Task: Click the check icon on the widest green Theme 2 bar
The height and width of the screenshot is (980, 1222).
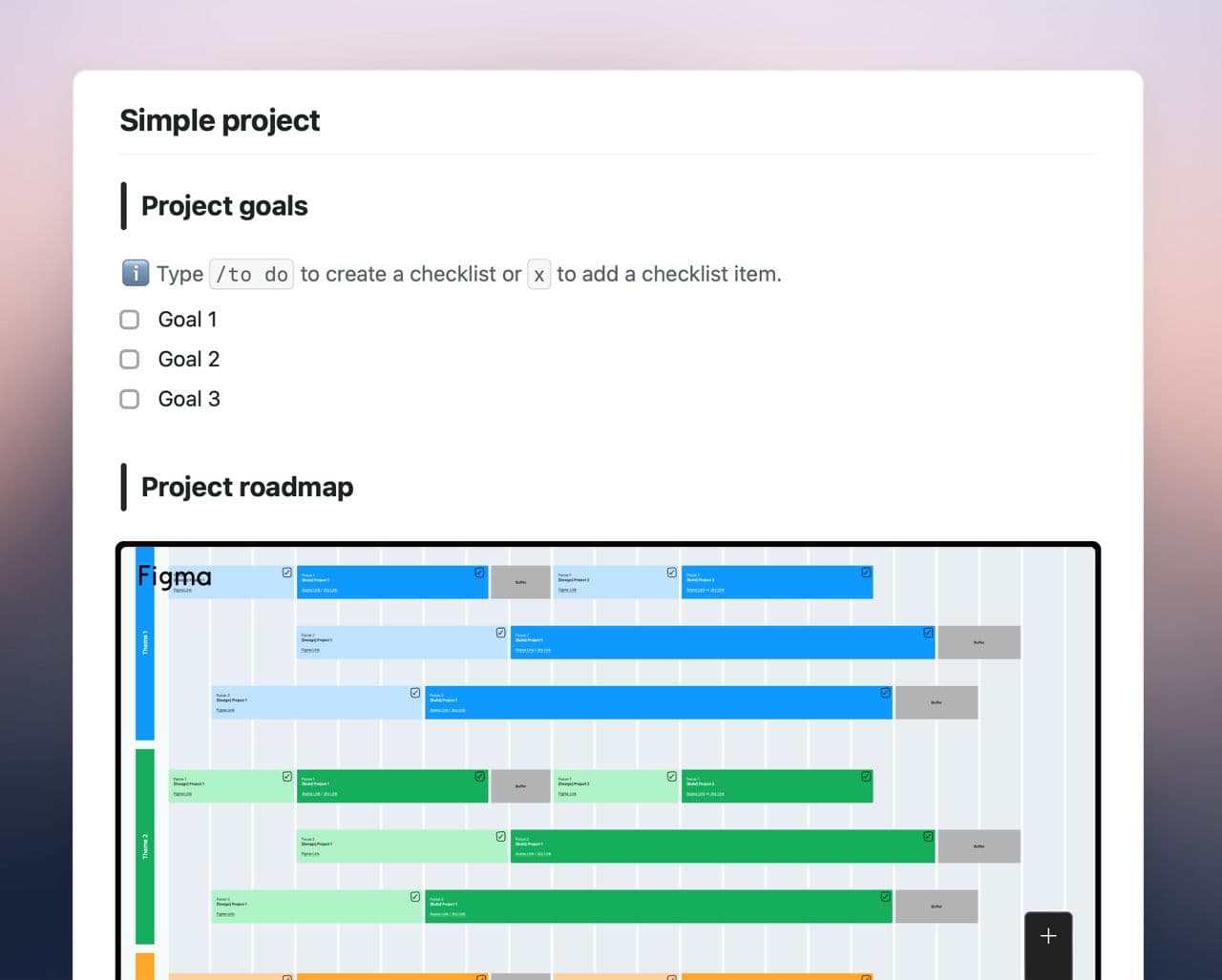Action: [x=885, y=897]
